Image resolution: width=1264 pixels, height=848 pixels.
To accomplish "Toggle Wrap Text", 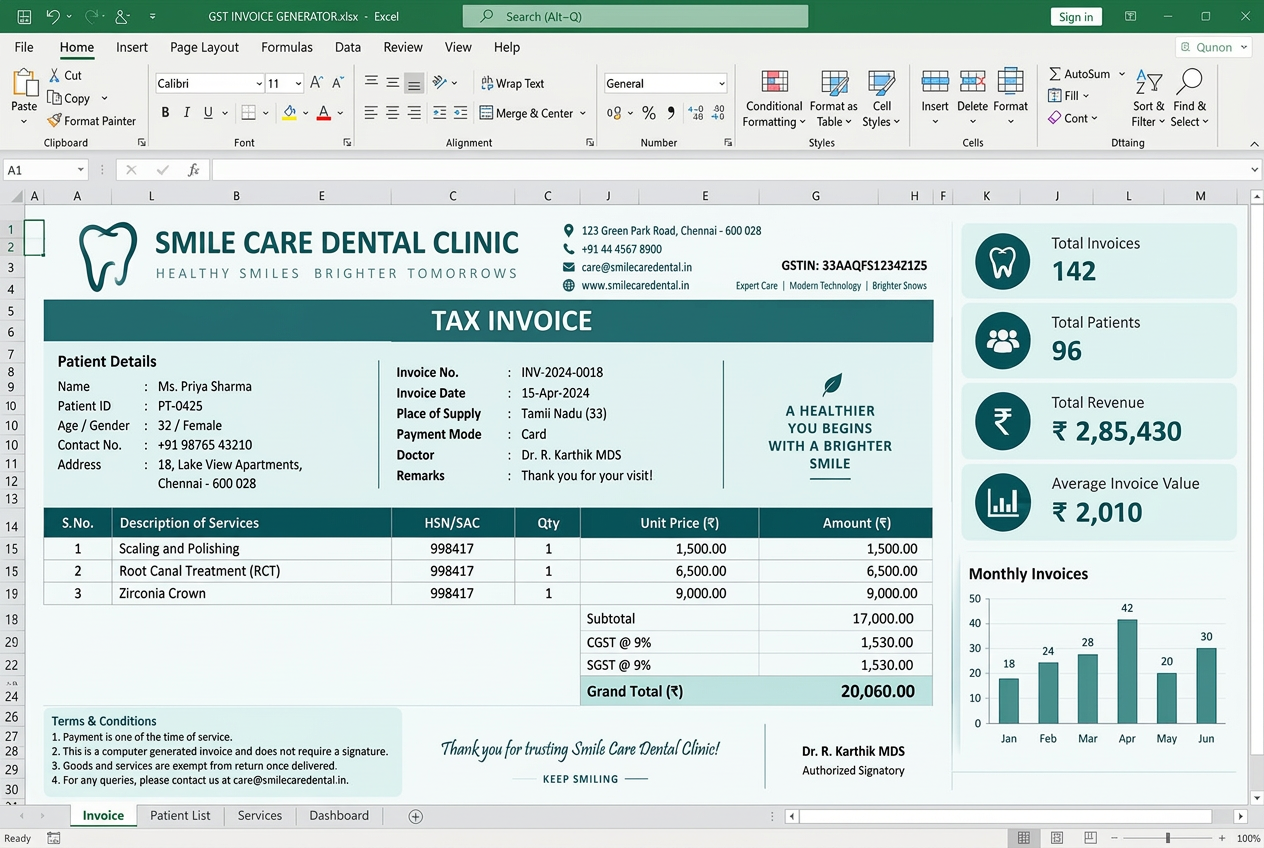I will click(512, 83).
